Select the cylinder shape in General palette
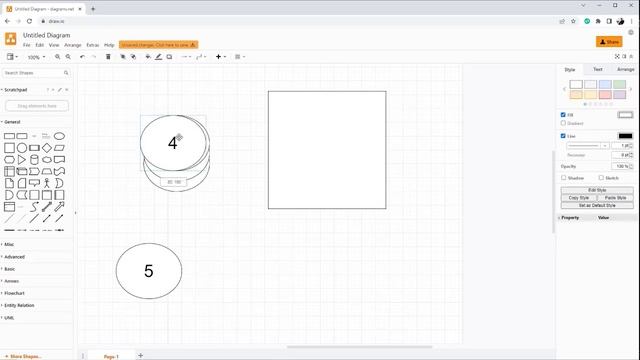The height and width of the screenshot is (360, 640). (x=34, y=160)
